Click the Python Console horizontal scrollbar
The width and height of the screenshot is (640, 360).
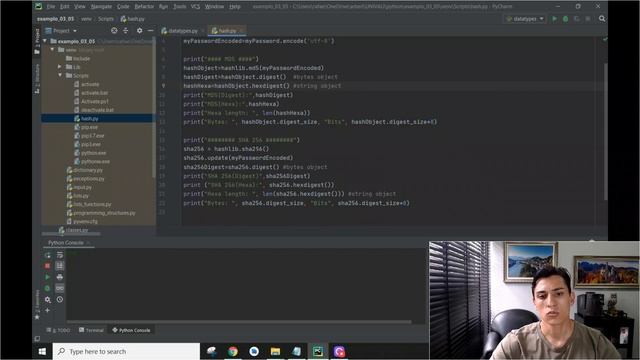(239, 322)
